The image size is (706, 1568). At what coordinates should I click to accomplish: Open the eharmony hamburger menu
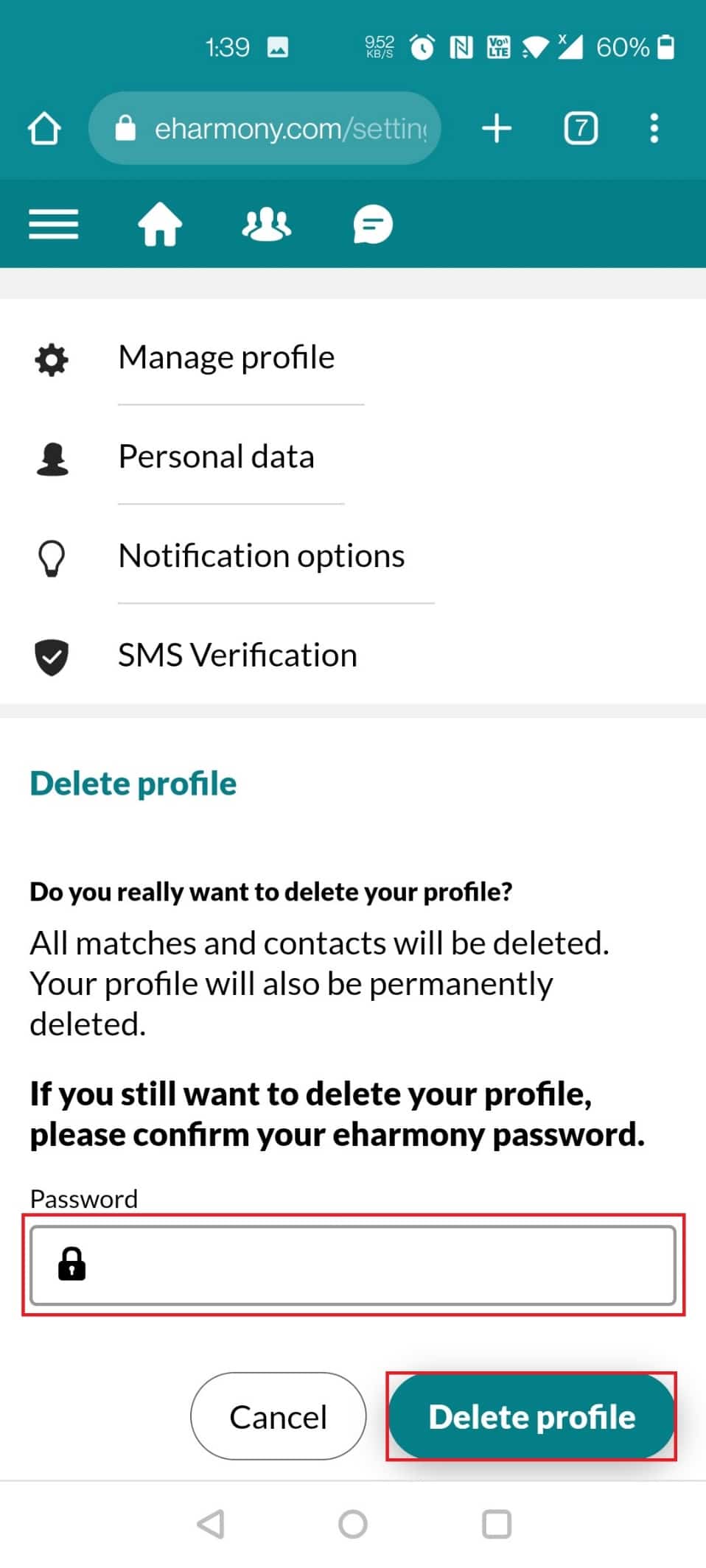53,224
